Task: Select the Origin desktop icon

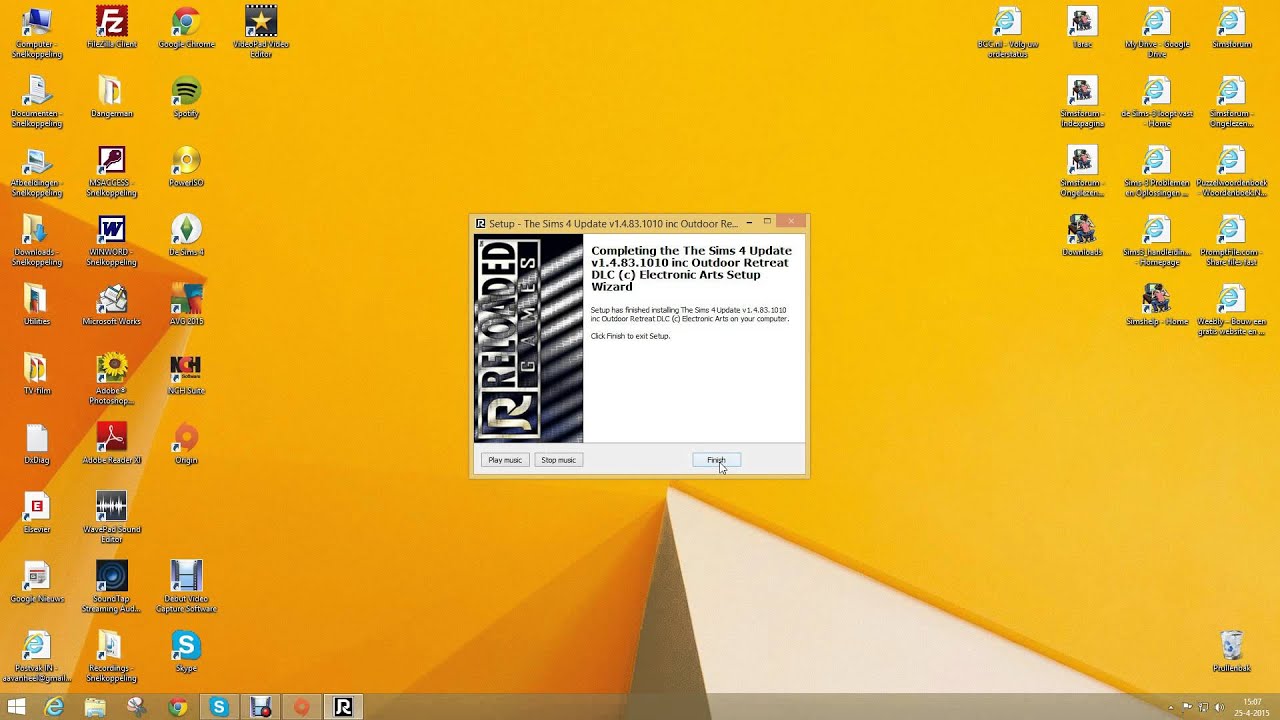Action: tap(186, 442)
